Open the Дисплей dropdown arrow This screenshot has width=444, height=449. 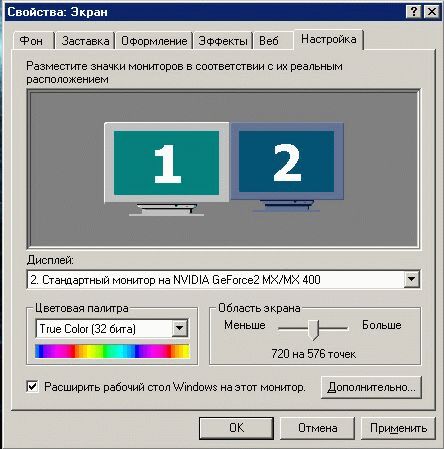411,279
